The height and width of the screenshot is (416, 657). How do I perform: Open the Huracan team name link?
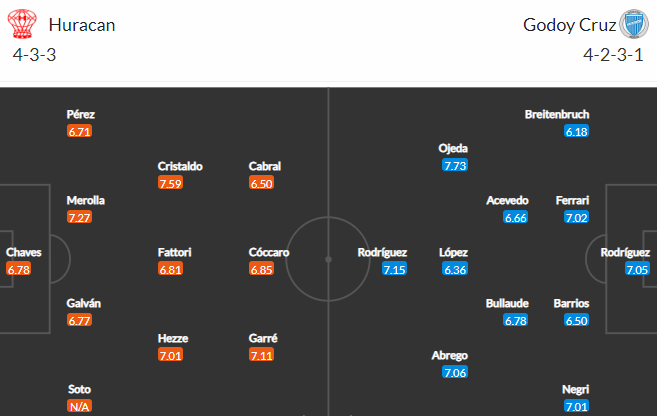pos(82,25)
